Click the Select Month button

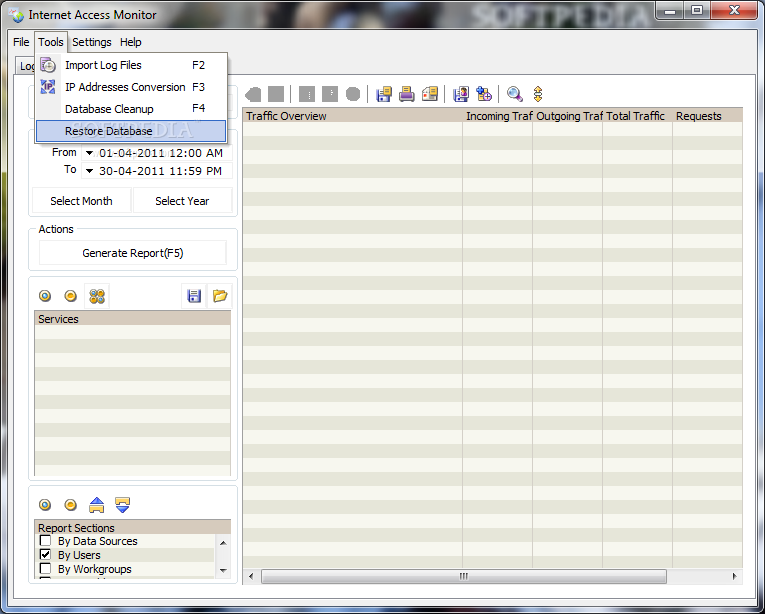coord(81,201)
